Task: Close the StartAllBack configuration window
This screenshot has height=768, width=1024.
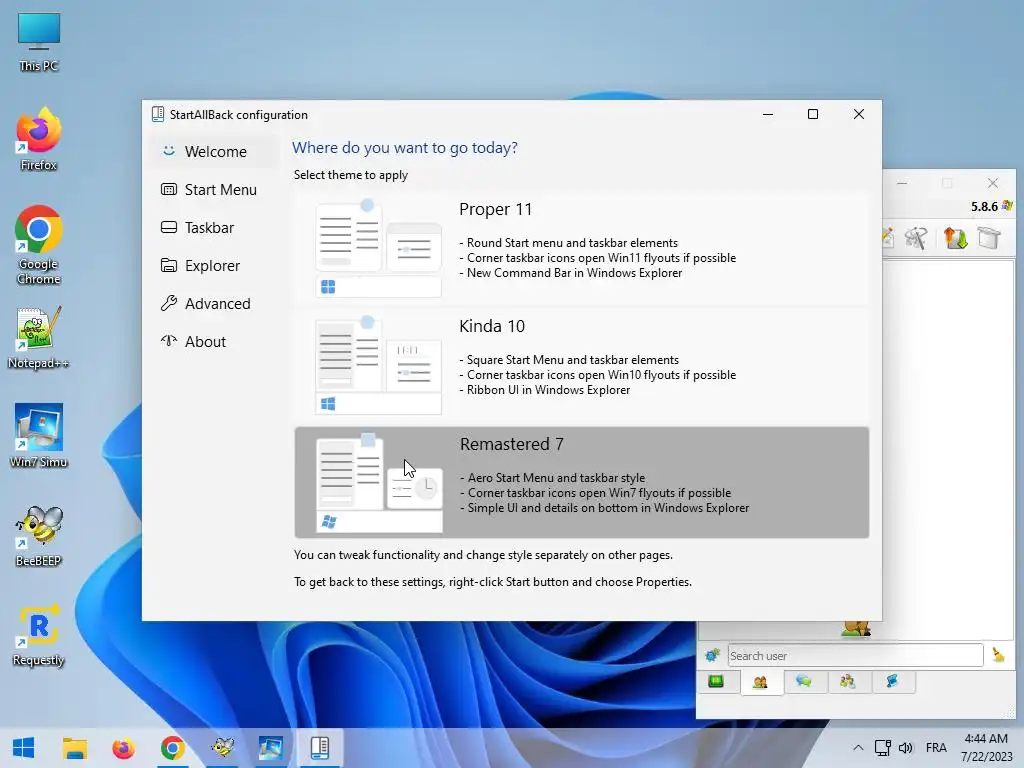Action: click(x=859, y=114)
